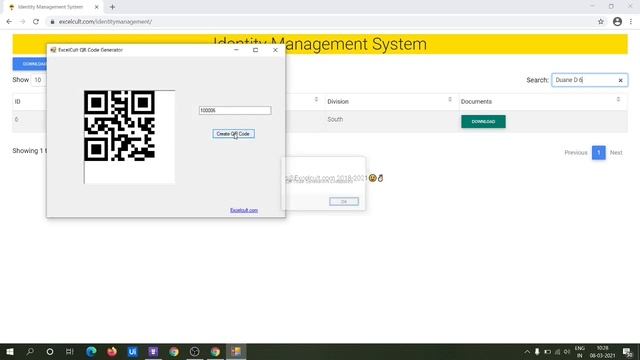This screenshot has width=640, height=360.
Task: Clear the search box with the X icon
Action: (620, 80)
